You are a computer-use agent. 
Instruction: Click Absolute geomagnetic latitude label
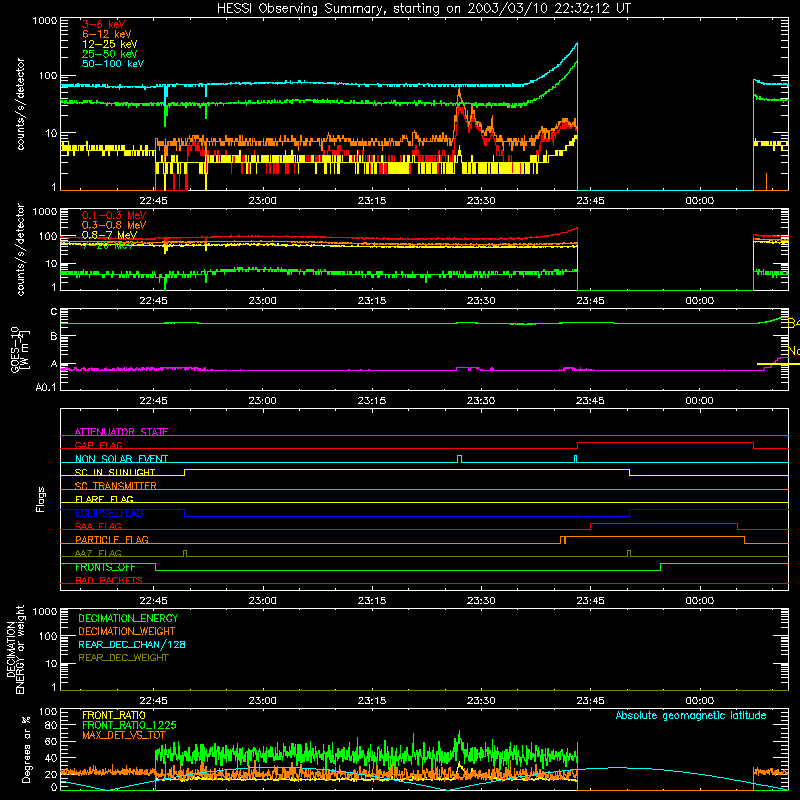click(x=691, y=715)
